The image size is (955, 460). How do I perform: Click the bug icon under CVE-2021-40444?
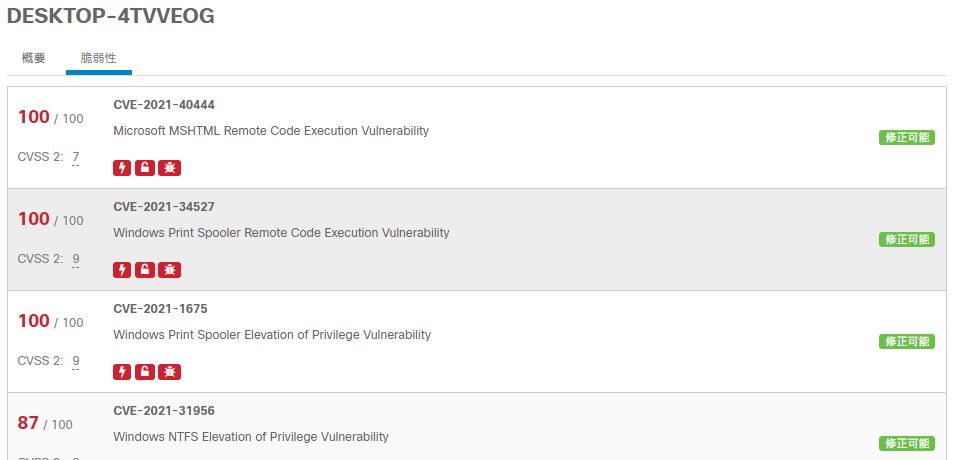click(170, 168)
